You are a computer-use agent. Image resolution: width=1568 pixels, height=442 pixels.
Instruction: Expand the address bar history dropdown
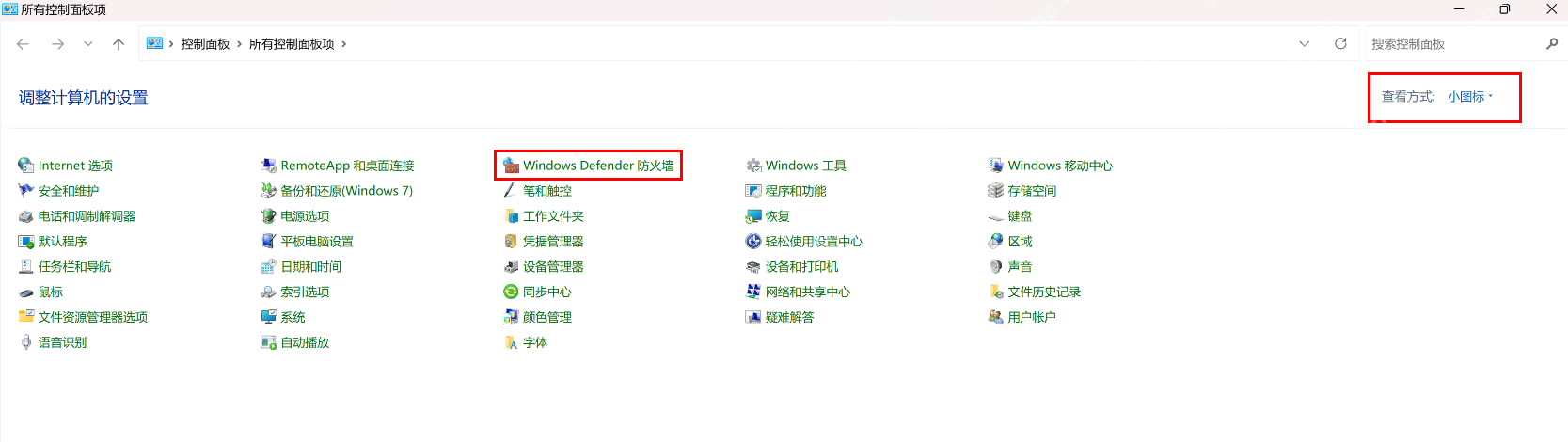click(1304, 44)
